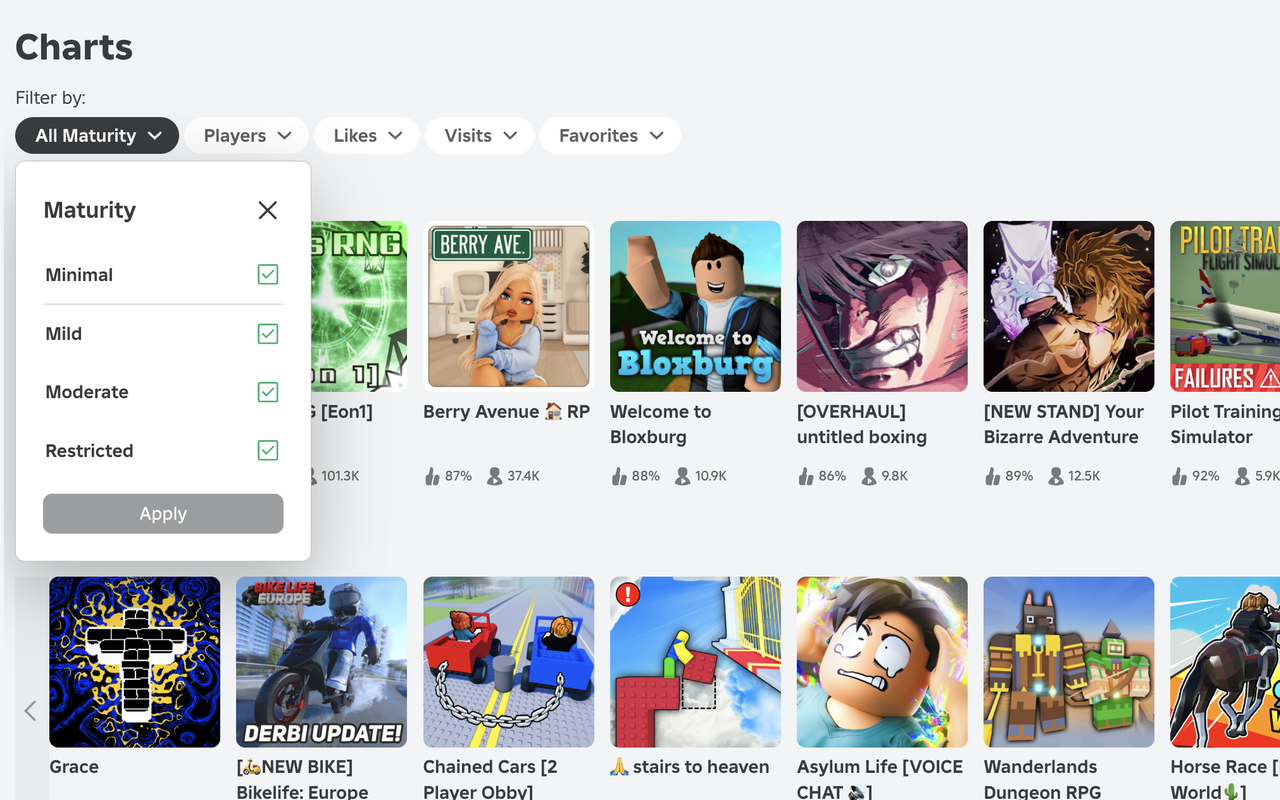Click the Bikelife: Europe title
This screenshot has width=1280, height=800.
302,779
